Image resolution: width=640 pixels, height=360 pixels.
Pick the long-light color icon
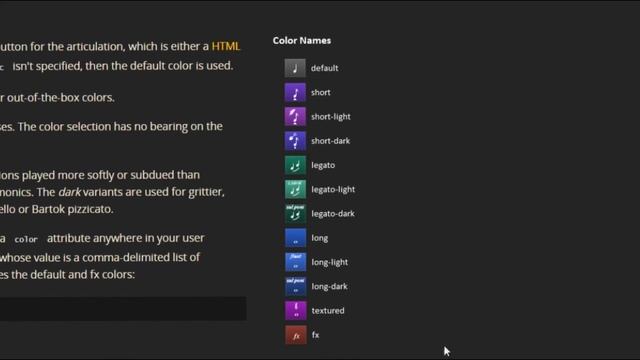pyautogui.click(x=295, y=262)
